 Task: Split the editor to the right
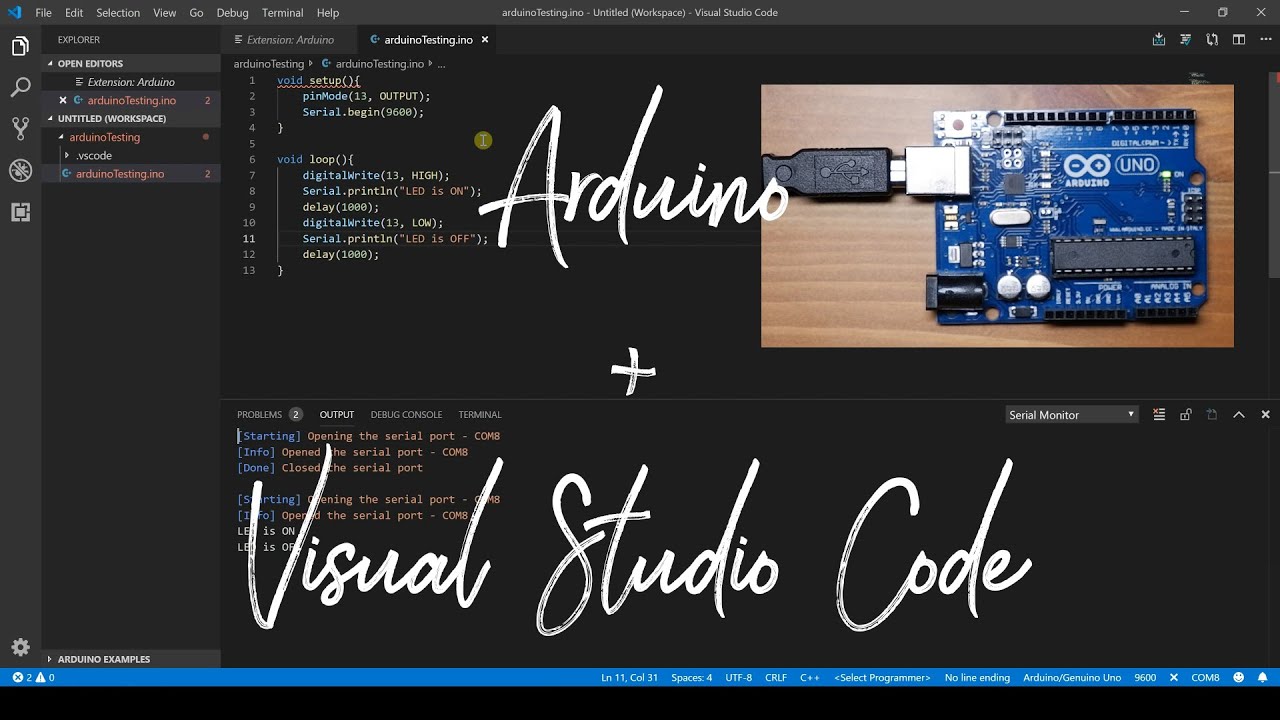coord(1239,40)
